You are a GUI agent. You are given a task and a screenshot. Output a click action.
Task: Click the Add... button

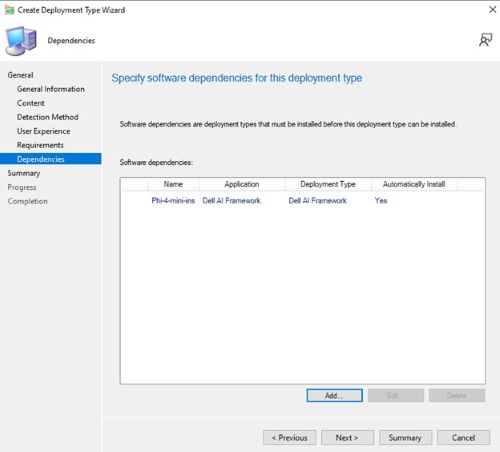[x=334, y=395]
